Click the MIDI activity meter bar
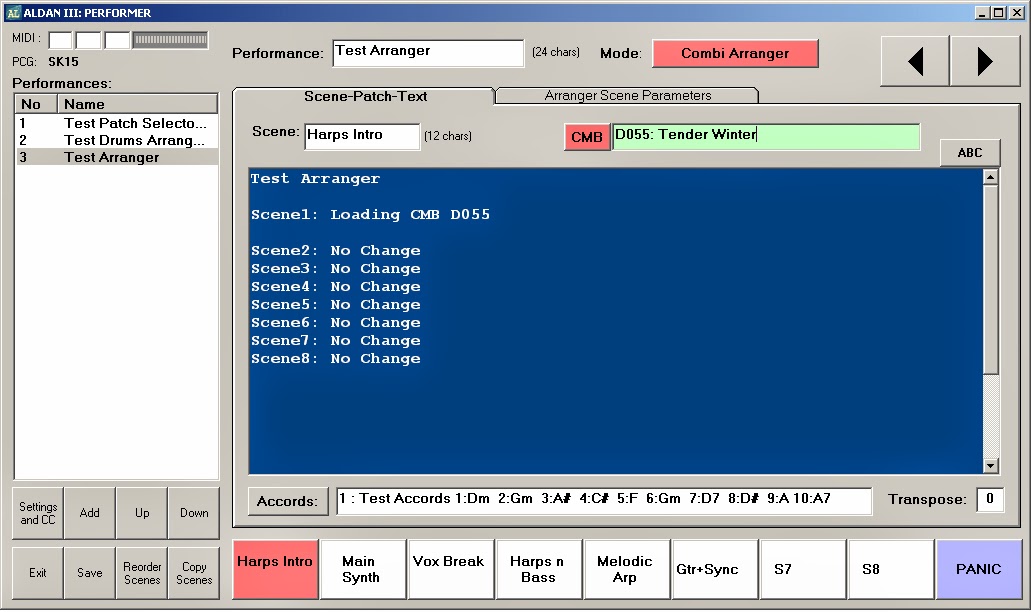Viewport: 1031px width, 612px height. [170, 40]
